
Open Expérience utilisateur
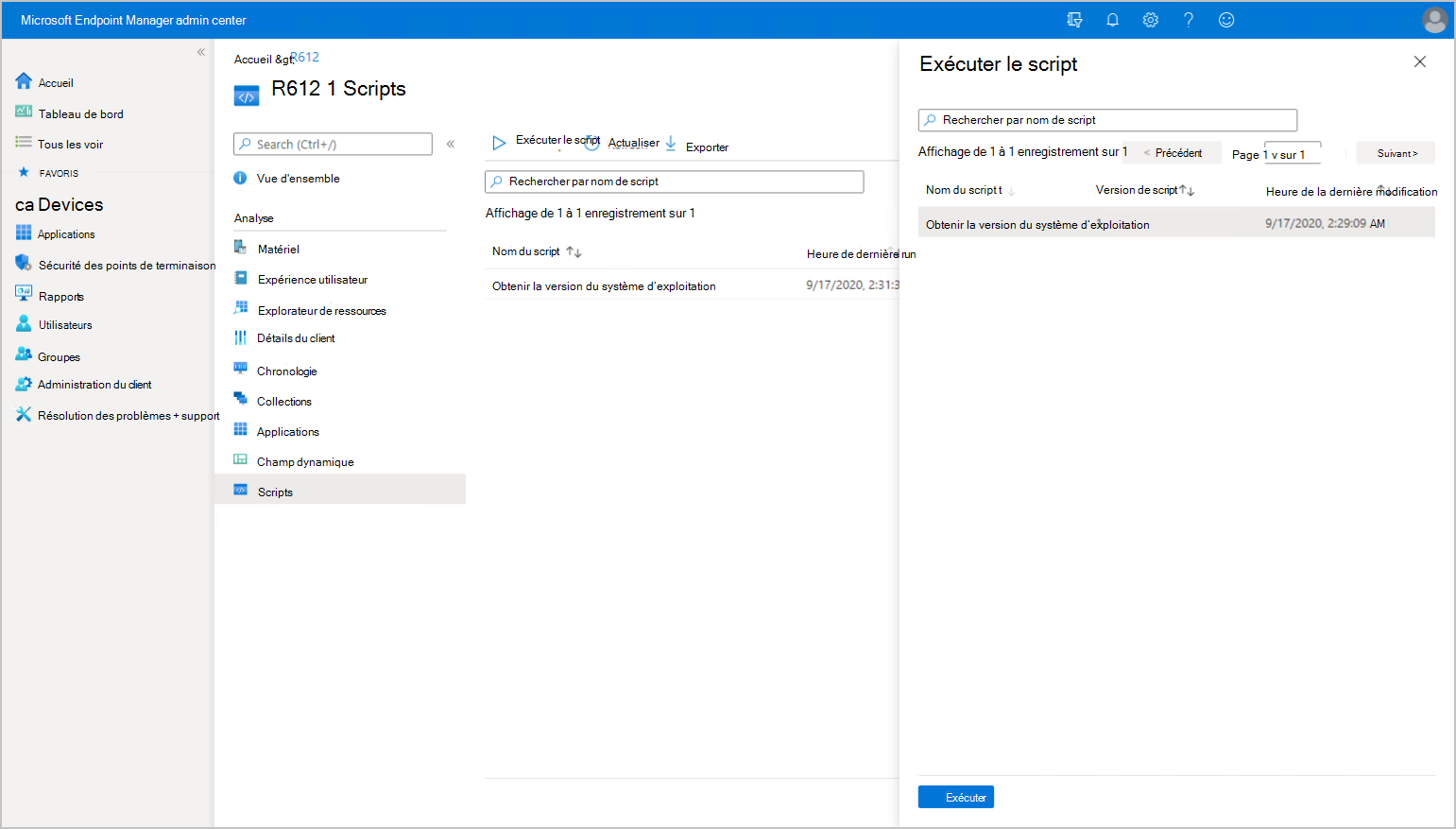pos(313,280)
